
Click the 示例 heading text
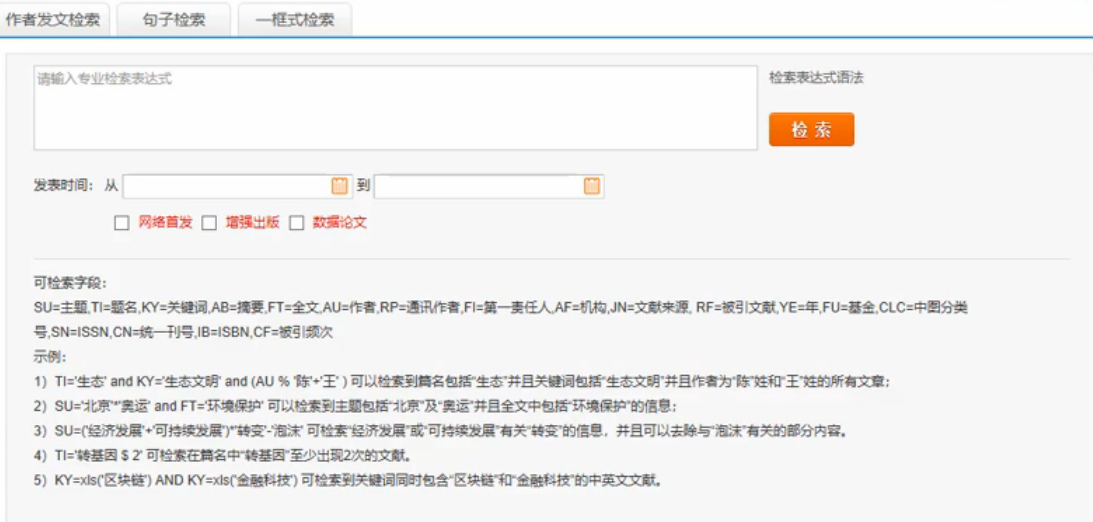(x=49, y=357)
